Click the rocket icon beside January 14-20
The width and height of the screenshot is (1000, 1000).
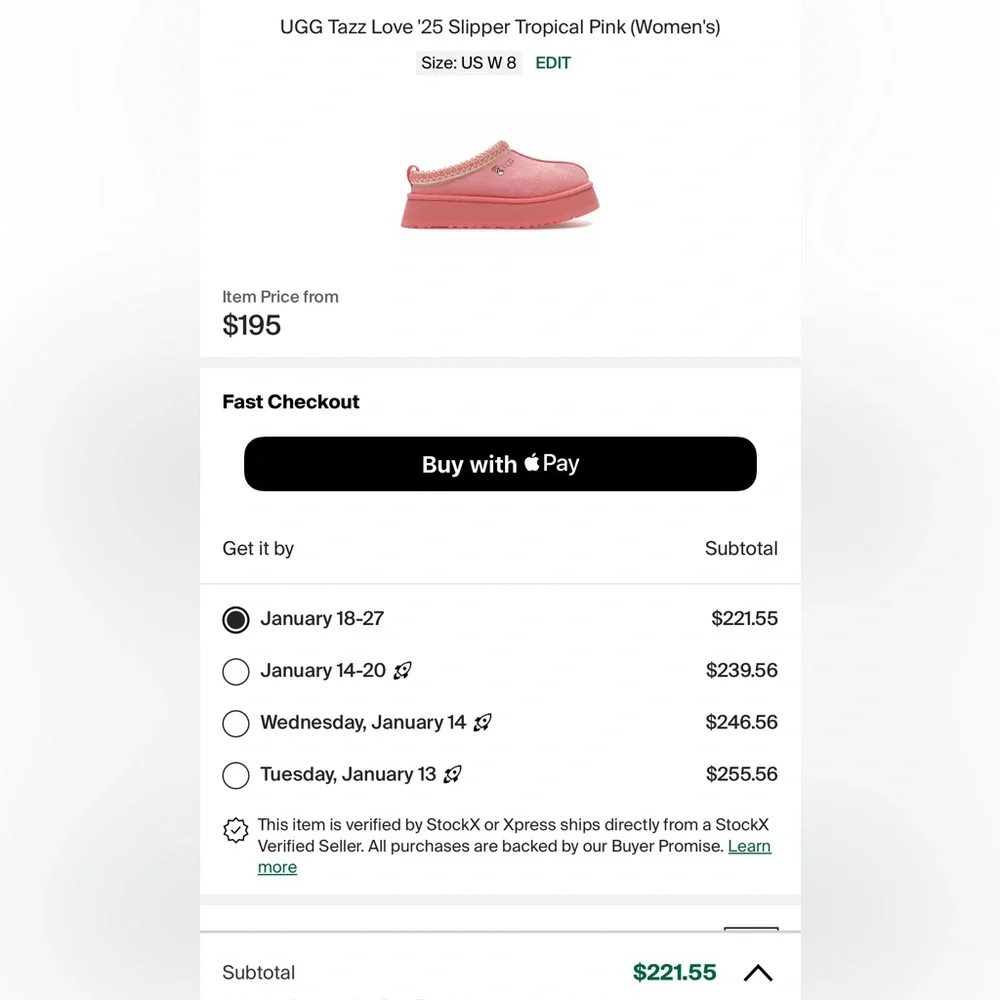(403, 671)
